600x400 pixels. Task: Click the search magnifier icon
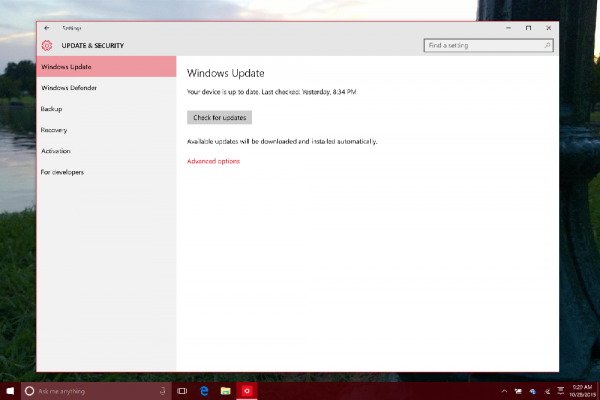point(547,46)
